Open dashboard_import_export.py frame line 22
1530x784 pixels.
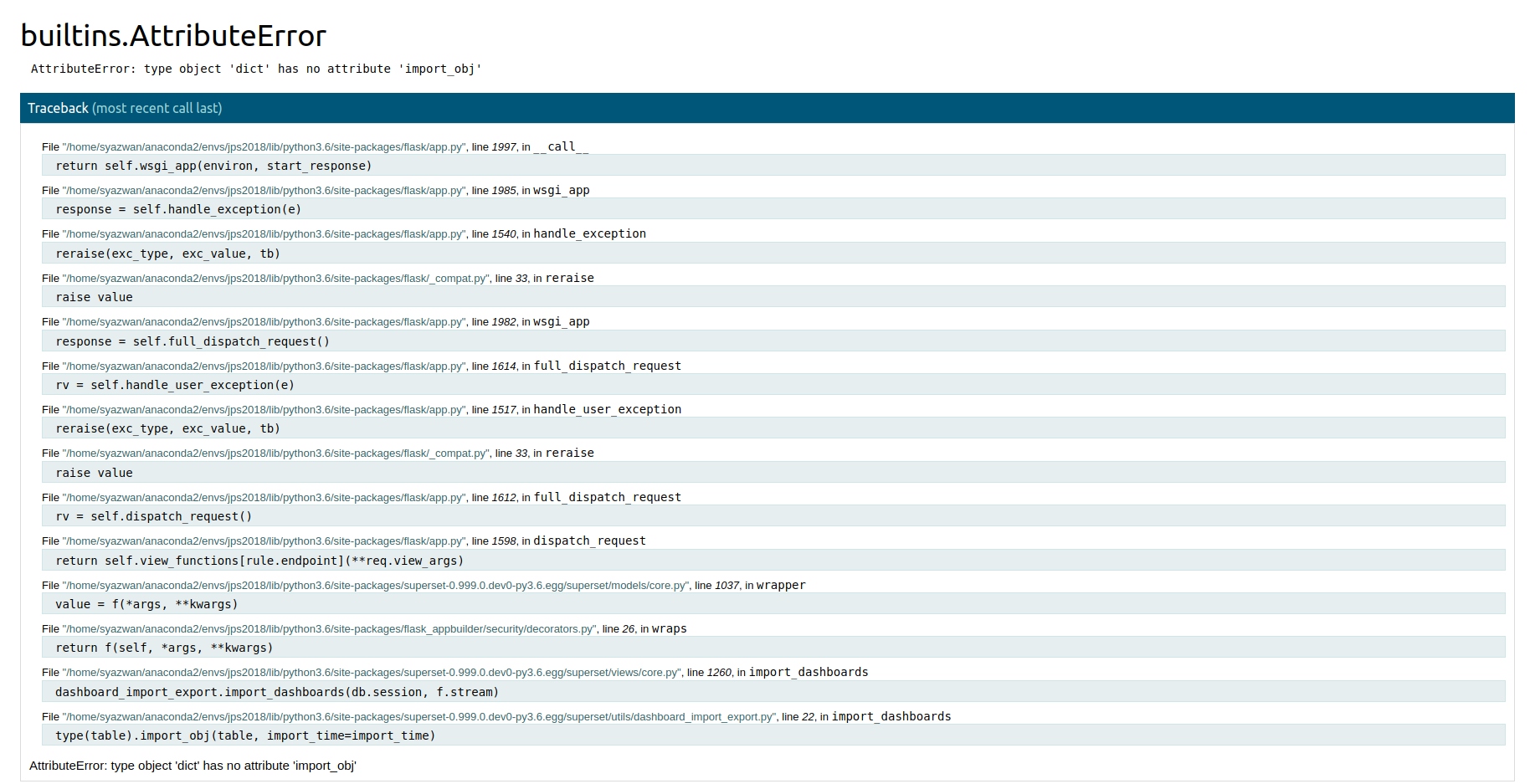point(496,716)
